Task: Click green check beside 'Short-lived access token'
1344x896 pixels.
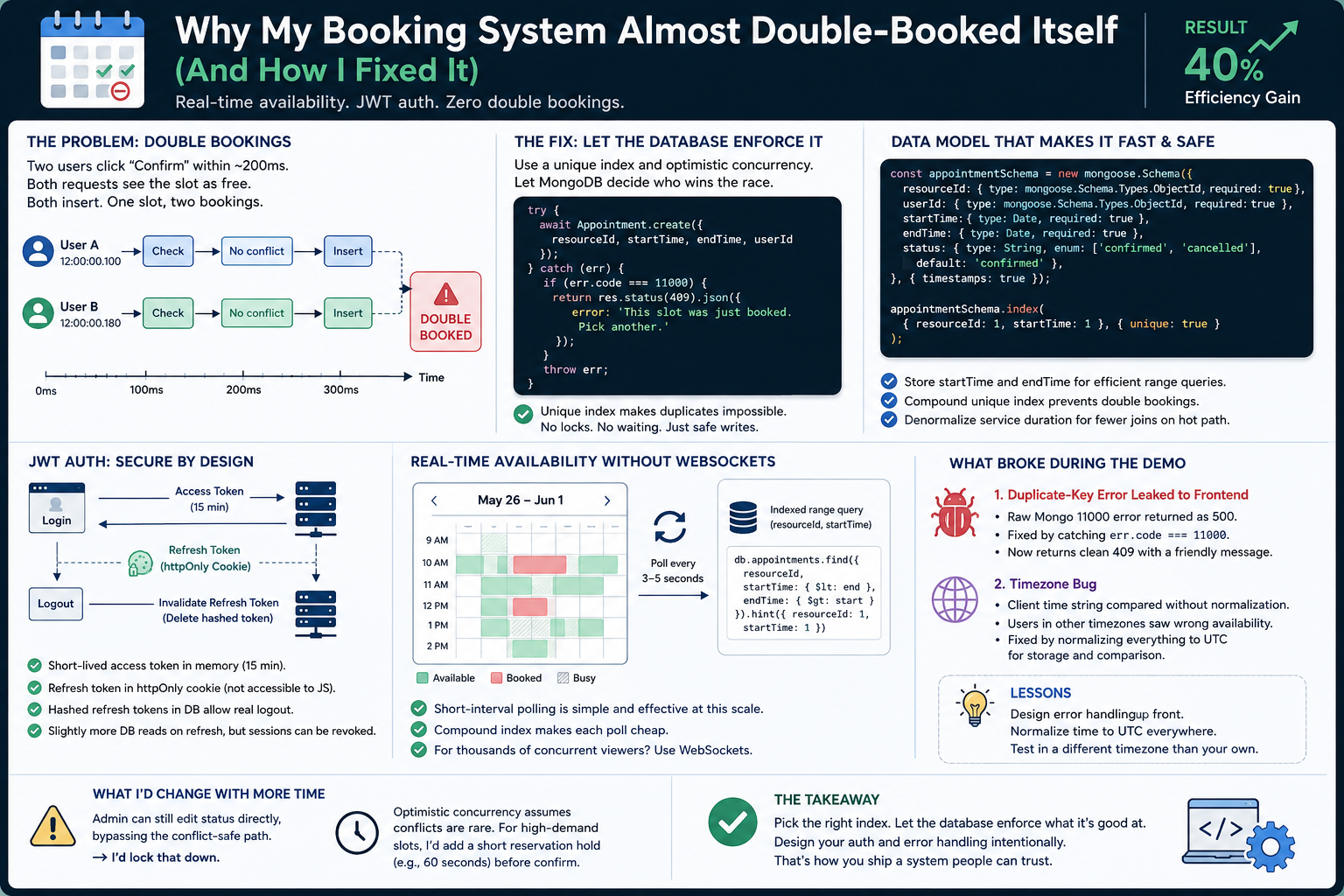Action: click(35, 665)
